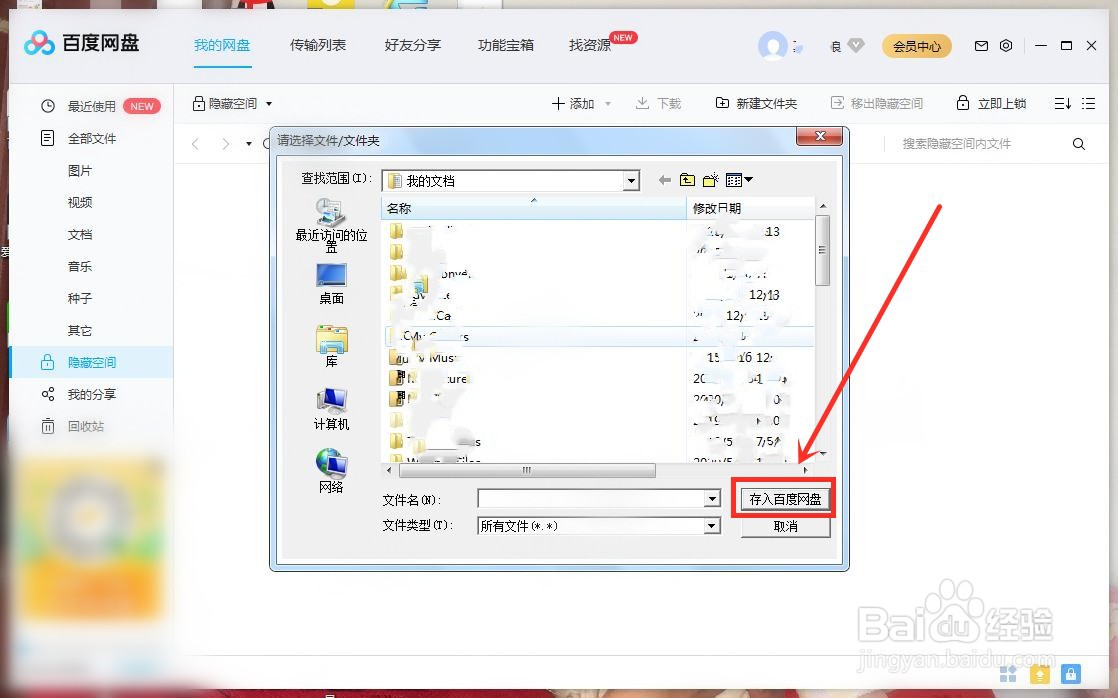Image resolution: width=1118 pixels, height=698 pixels.
Task: Switch to 好友分享 tab
Action: pos(412,45)
